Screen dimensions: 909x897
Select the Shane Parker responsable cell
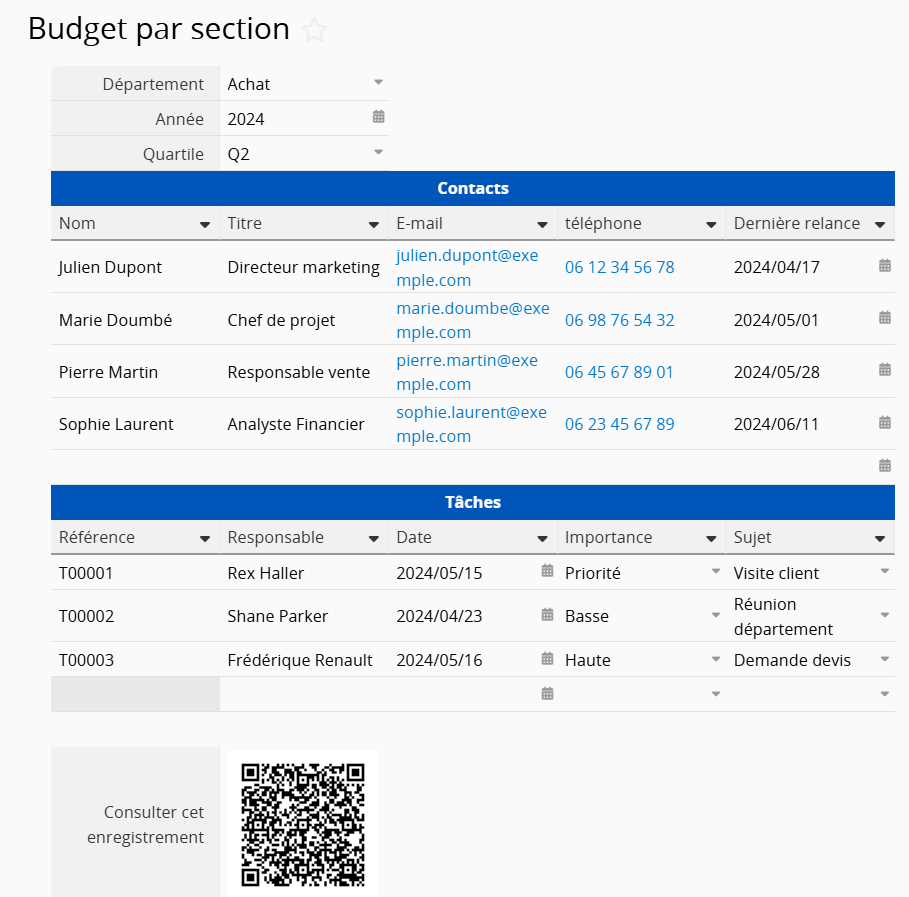(x=304, y=616)
